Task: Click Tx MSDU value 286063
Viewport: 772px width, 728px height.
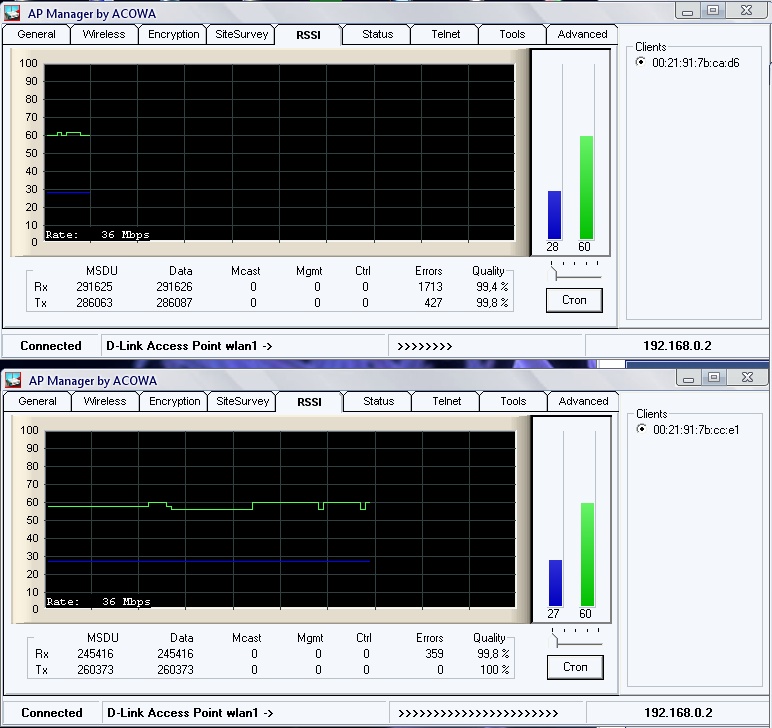Action: point(94,303)
